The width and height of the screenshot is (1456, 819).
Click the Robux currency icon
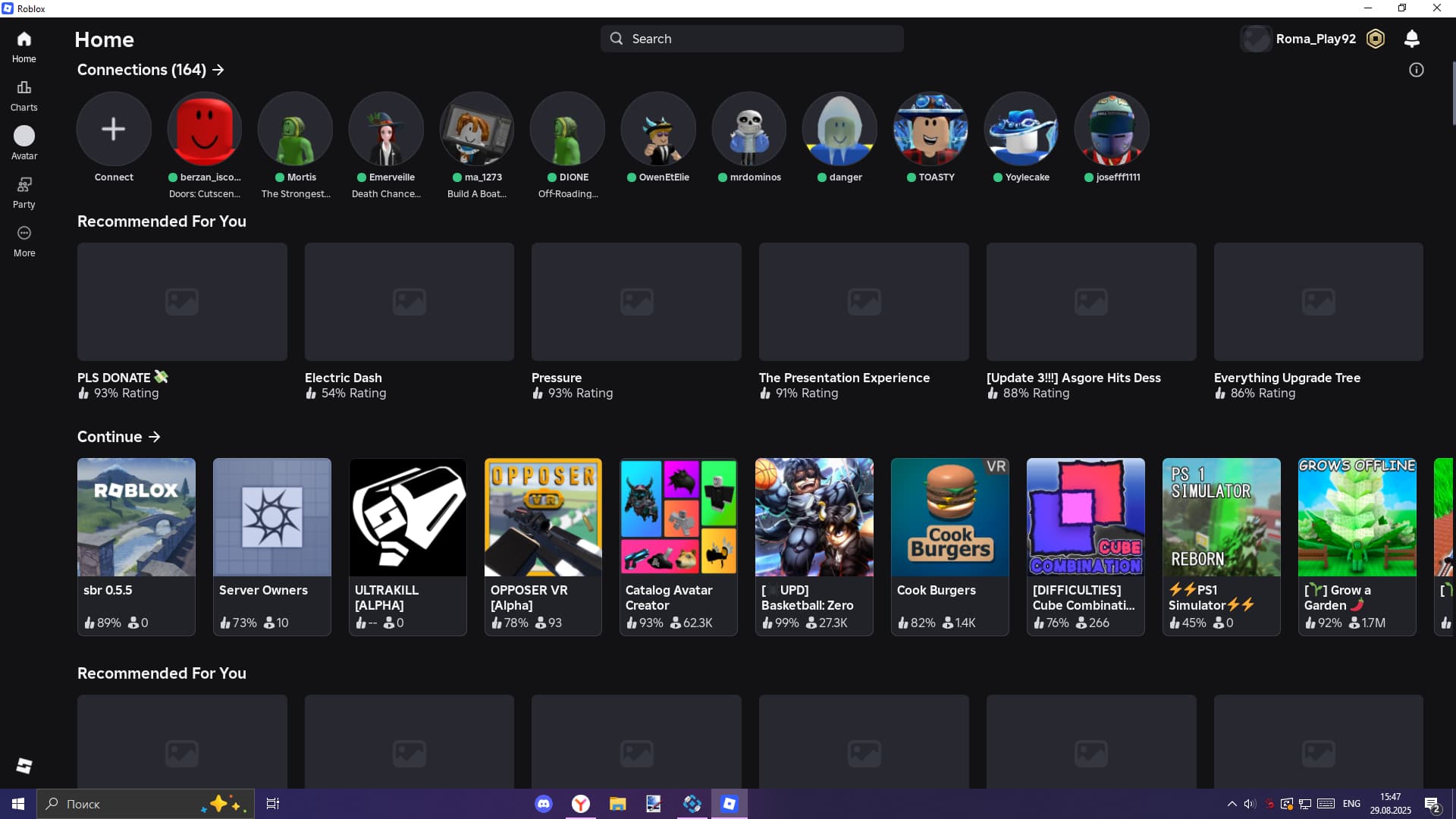click(x=1375, y=39)
